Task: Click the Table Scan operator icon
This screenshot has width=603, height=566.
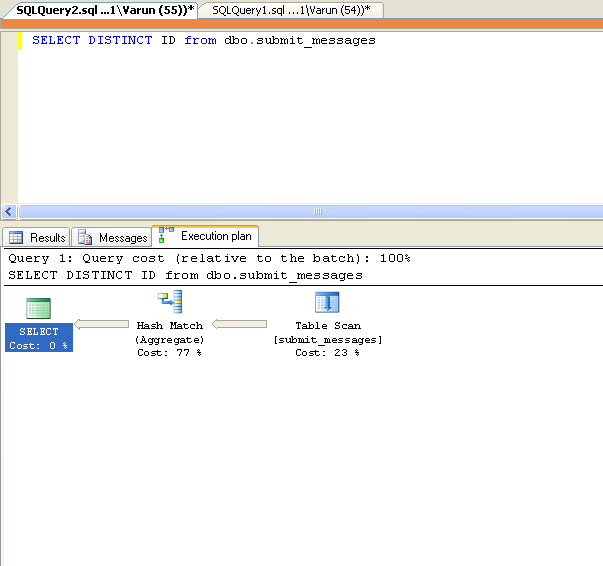Action: (327, 302)
